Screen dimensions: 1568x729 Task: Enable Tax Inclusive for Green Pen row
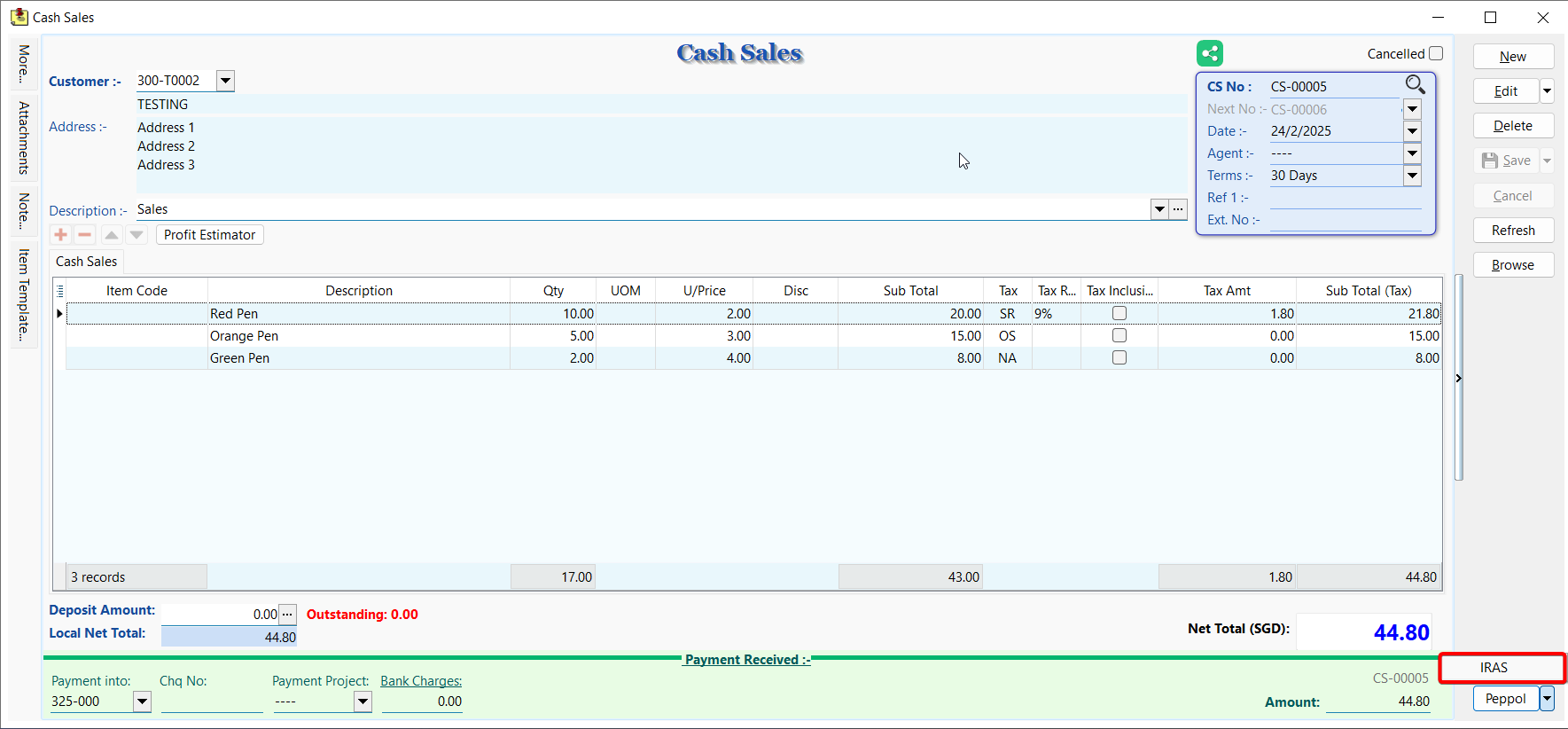point(1119,357)
